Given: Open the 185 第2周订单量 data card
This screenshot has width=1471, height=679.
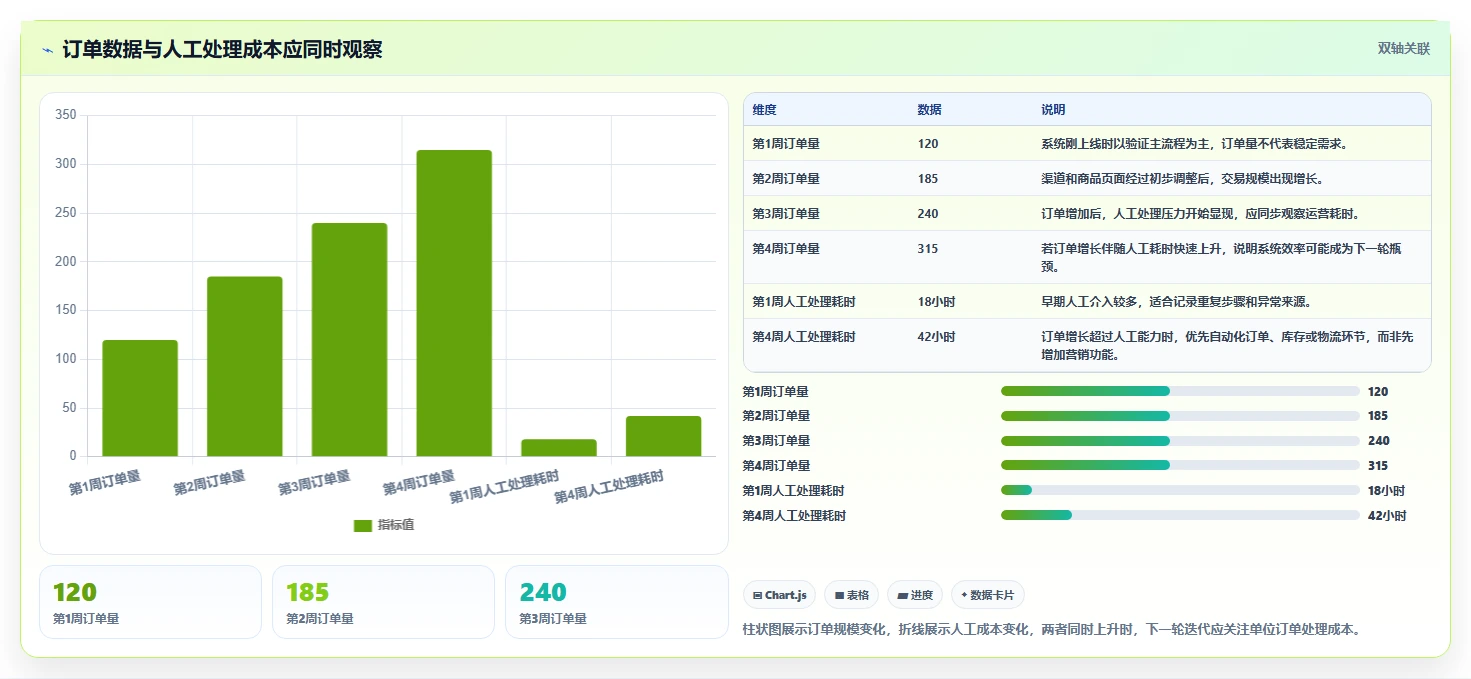Looking at the screenshot, I should pyautogui.click(x=383, y=602).
